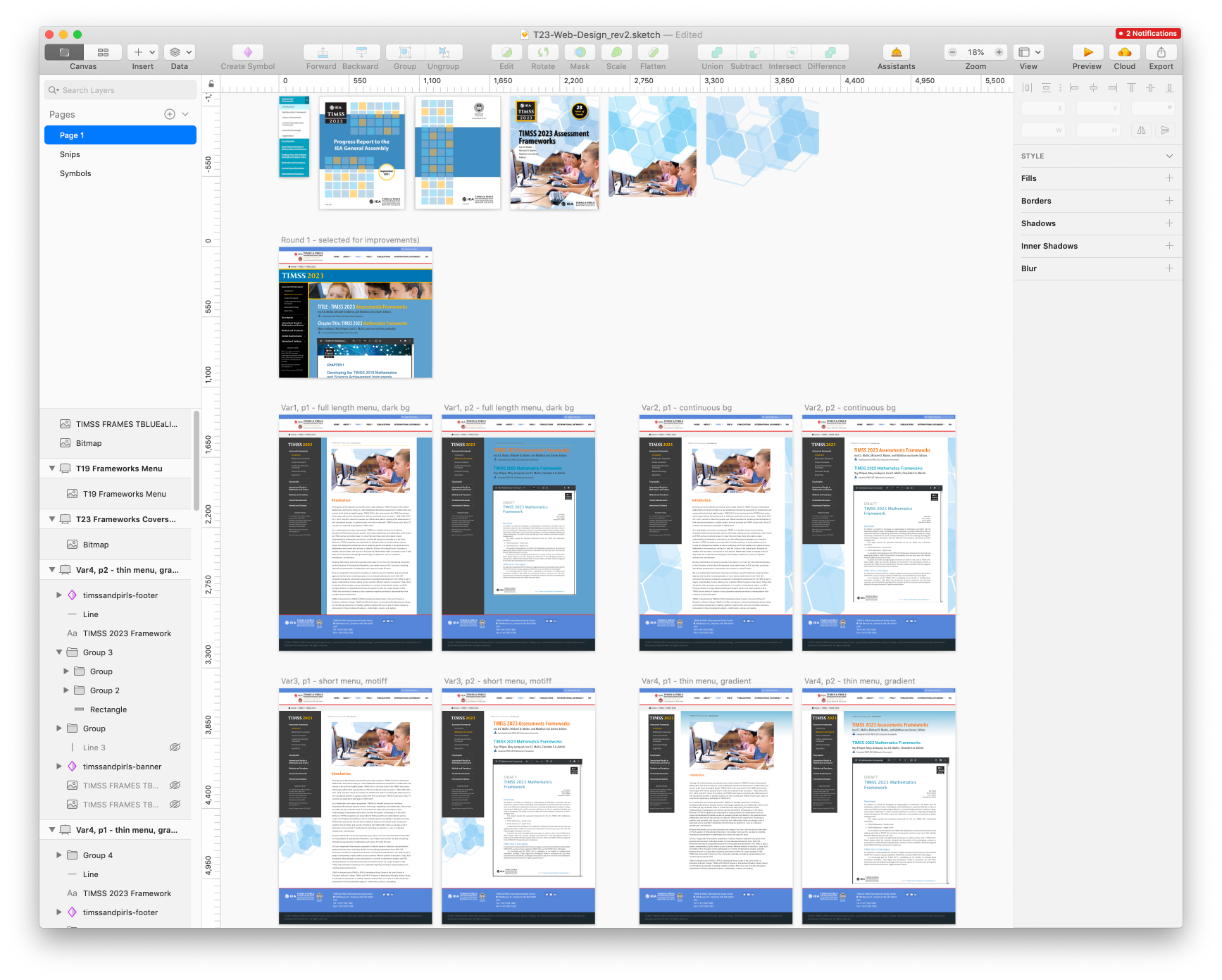Click the Group tool icon
1222x980 pixels.
[x=405, y=52]
